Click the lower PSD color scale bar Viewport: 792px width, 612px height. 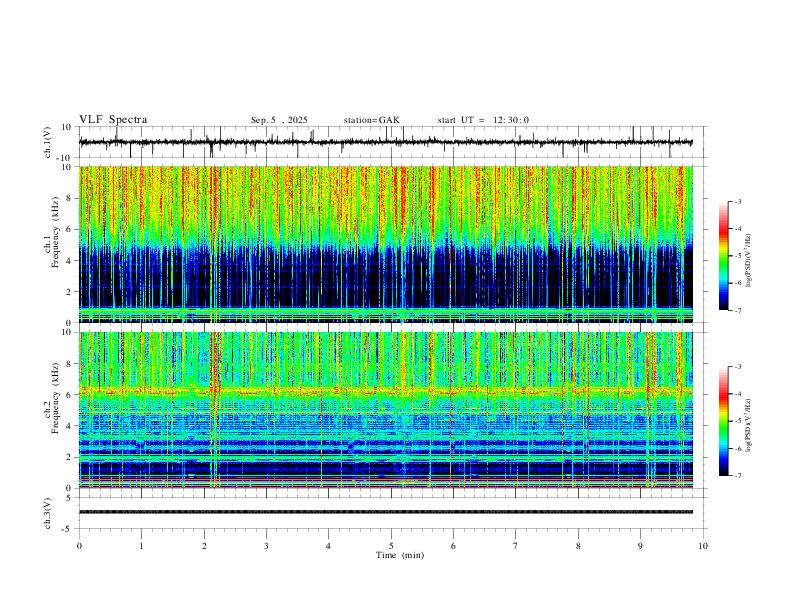tap(724, 421)
